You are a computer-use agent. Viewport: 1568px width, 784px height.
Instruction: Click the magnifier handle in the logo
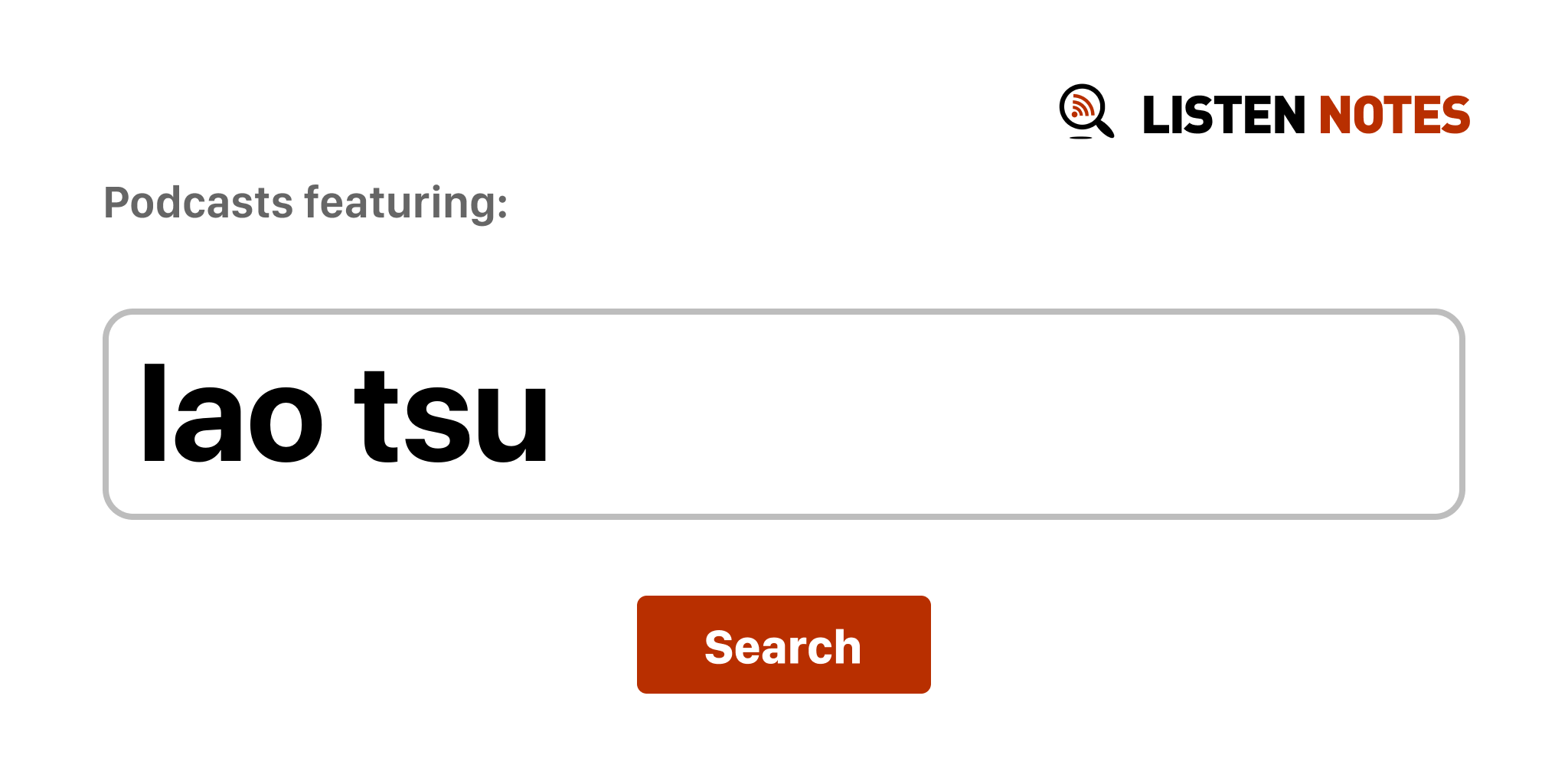click(x=1105, y=128)
